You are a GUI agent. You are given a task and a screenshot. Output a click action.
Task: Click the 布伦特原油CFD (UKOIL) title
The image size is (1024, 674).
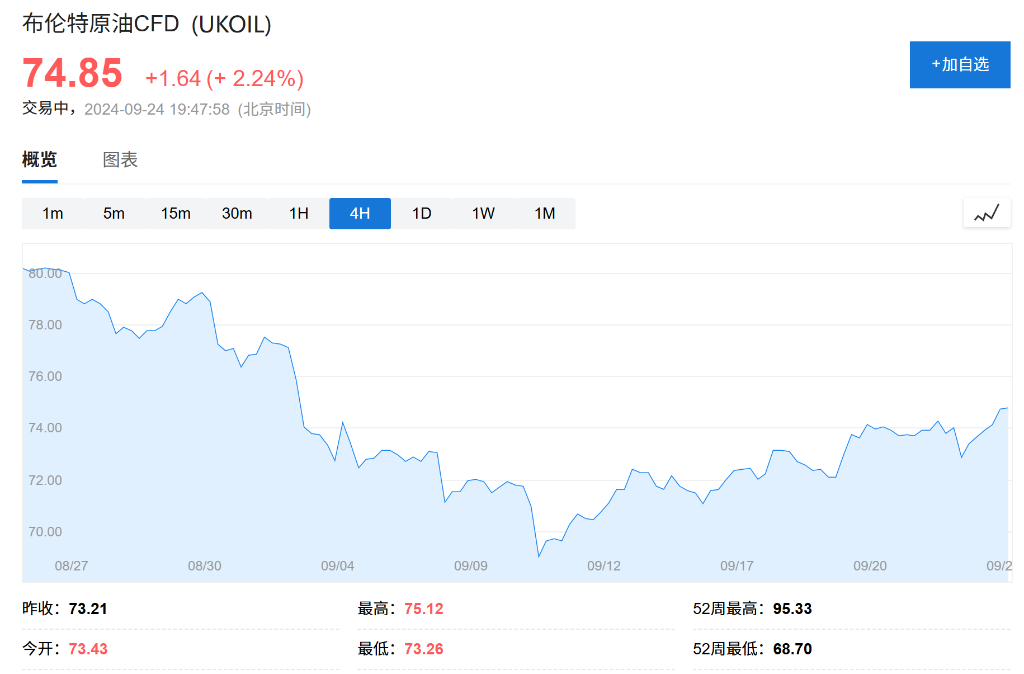(147, 25)
